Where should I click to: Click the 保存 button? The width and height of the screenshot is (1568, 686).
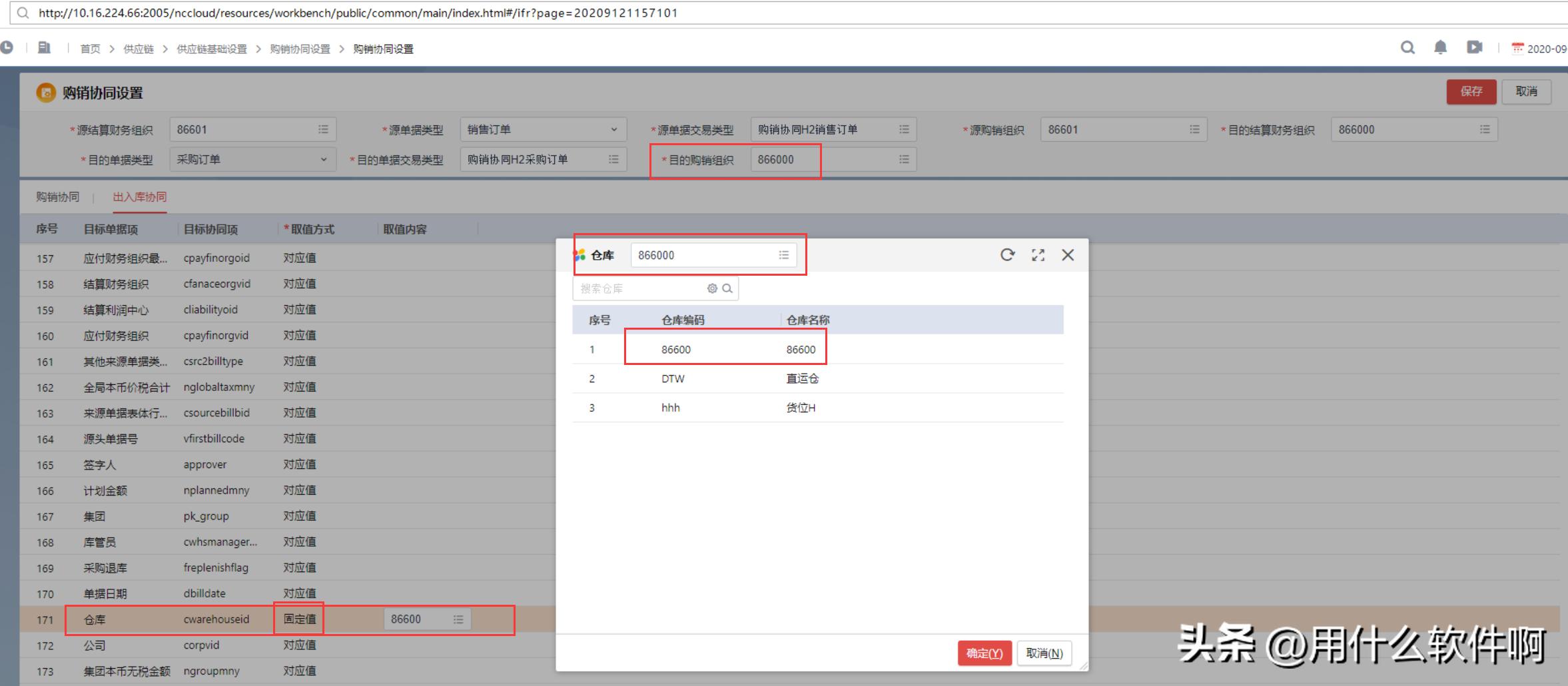point(1471,92)
